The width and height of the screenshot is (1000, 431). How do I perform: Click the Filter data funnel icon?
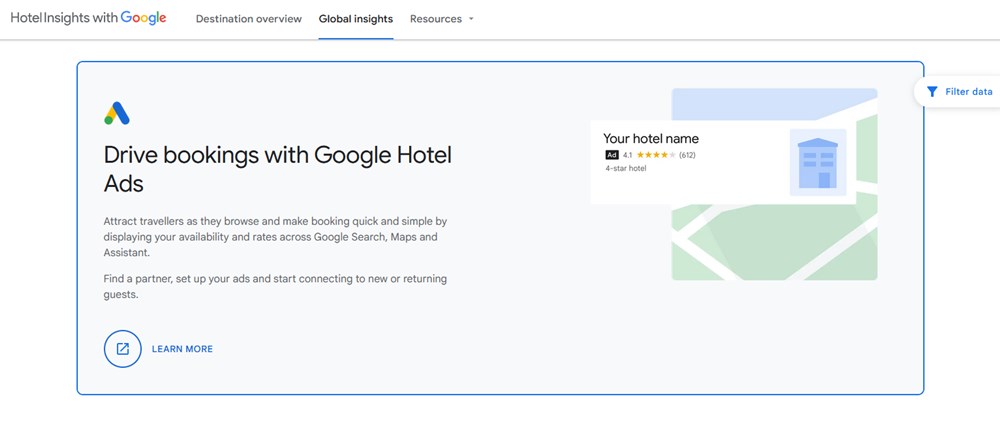932,92
